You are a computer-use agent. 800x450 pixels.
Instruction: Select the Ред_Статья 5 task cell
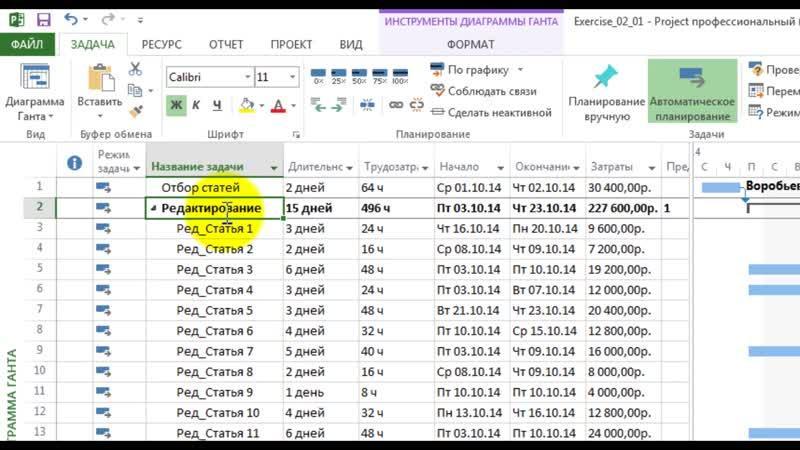tap(214, 310)
